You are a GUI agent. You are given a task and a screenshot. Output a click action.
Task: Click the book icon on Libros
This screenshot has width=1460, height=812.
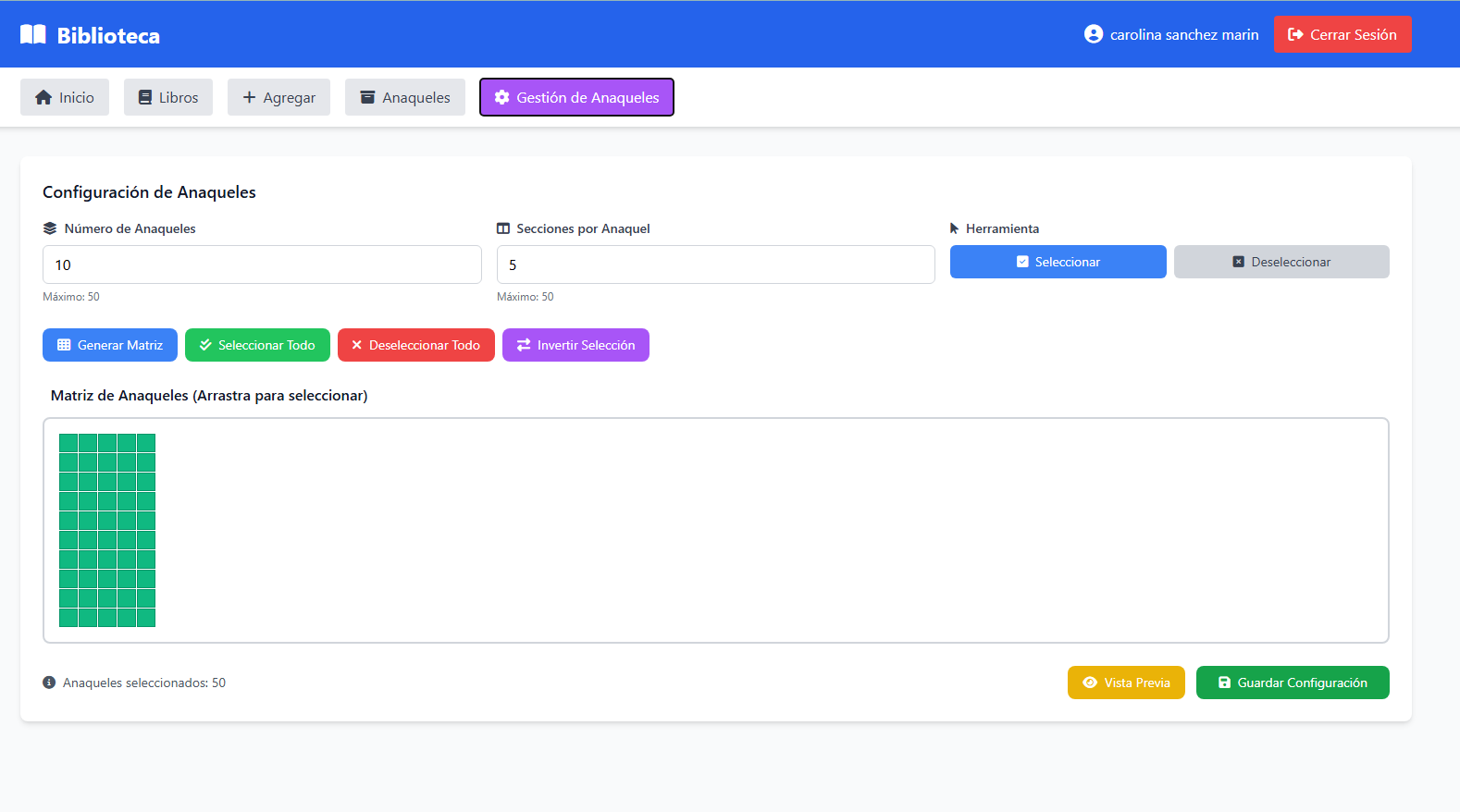[x=145, y=98]
